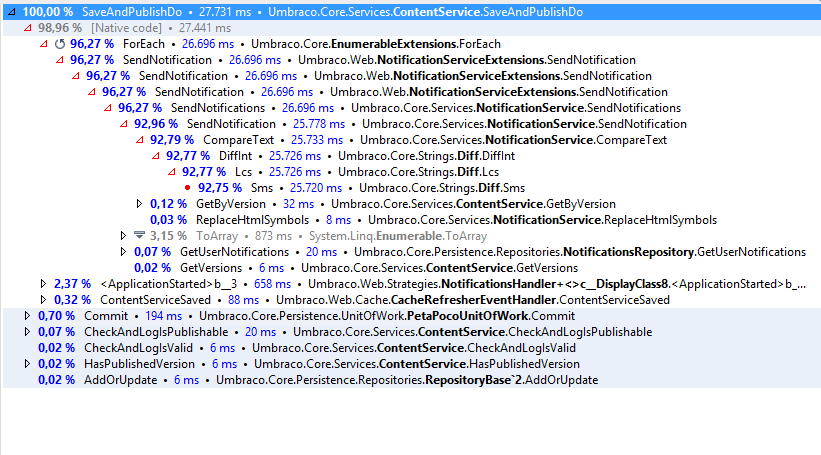This screenshot has height=455, width=821.
Task: Select the AddOrUpdate row
Action: coord(410,380)
